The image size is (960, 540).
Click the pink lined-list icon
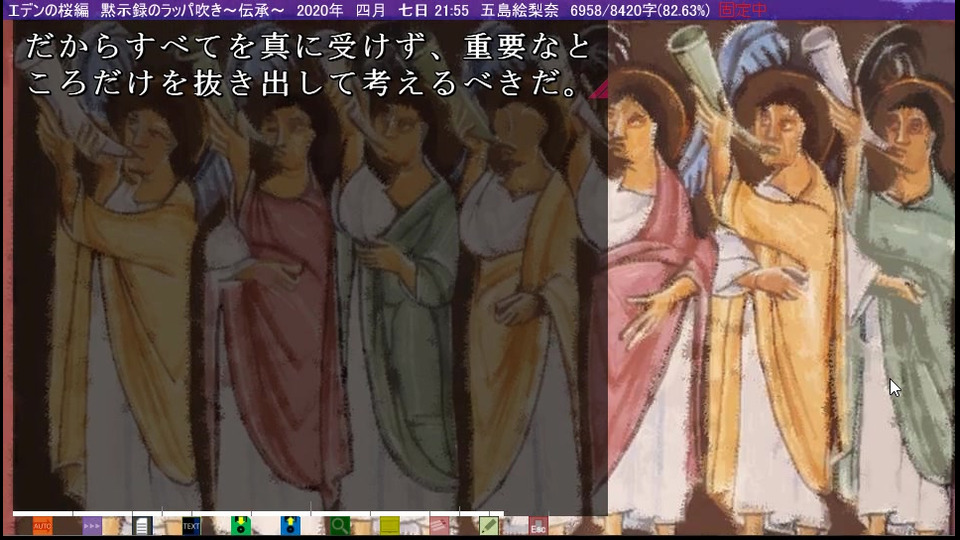point(439,526)
